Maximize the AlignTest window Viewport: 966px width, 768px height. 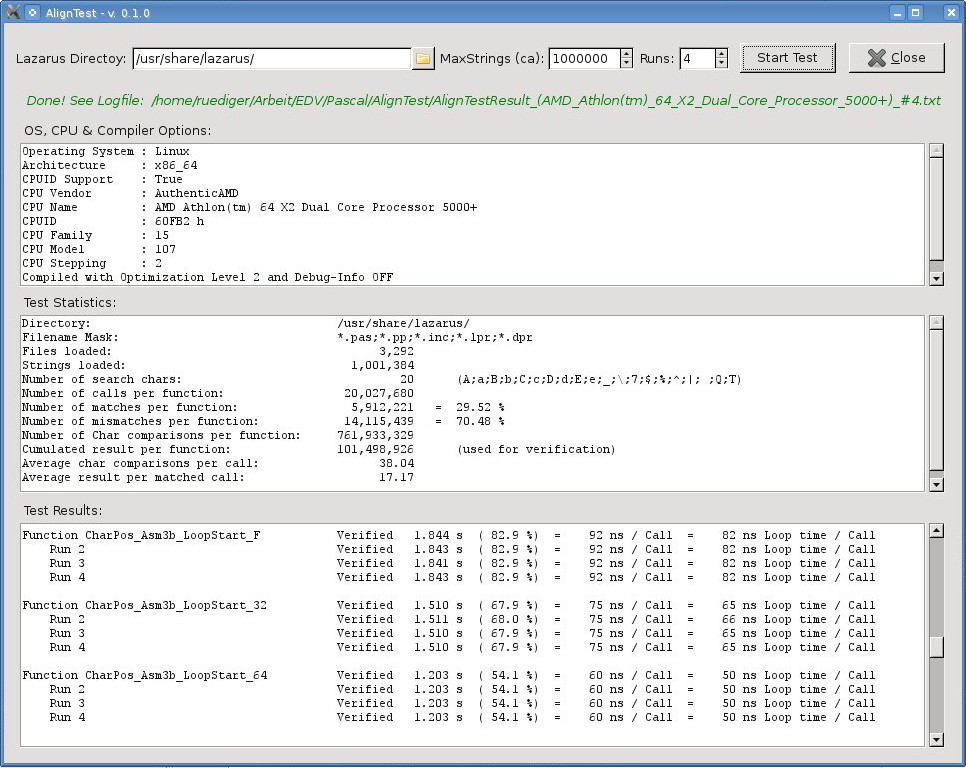click(916, 13)
